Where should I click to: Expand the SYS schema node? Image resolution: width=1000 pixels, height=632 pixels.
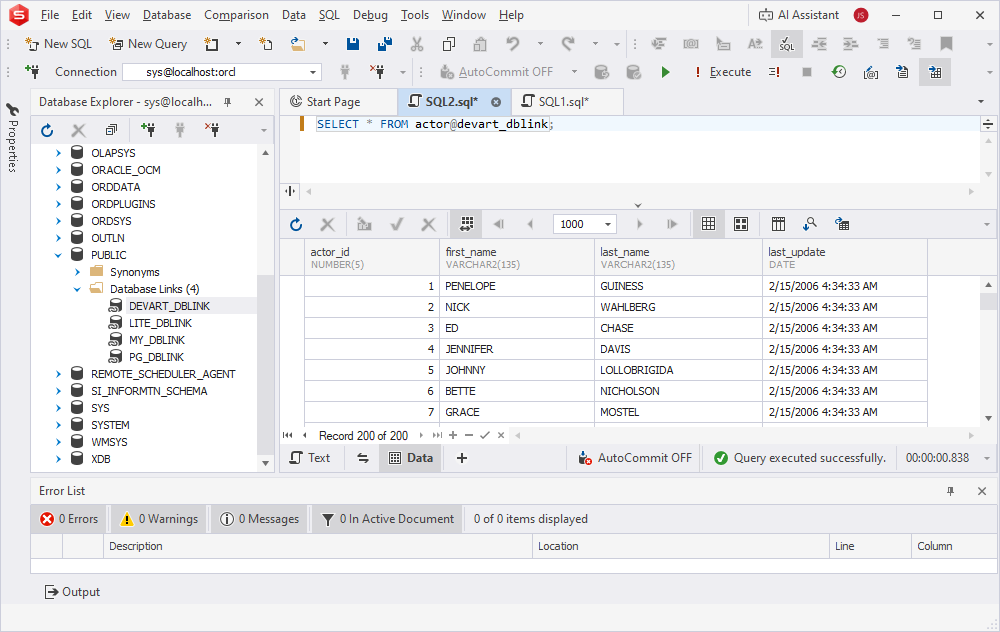[x=57, y=407]
